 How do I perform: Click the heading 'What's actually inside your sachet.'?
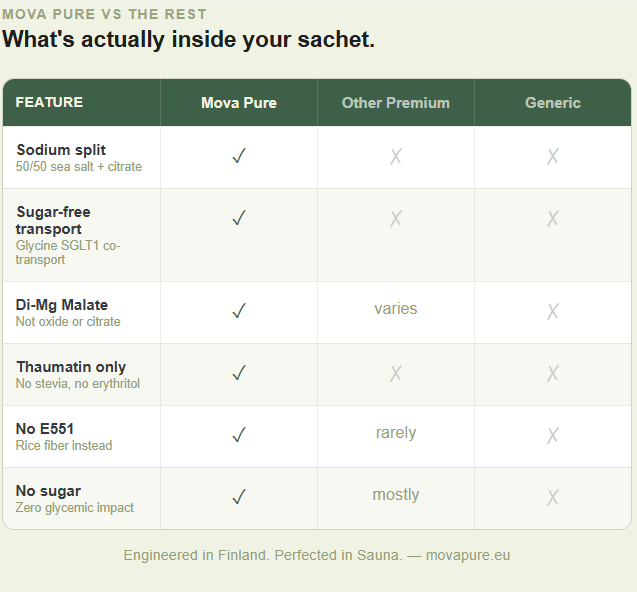pyautogui.click(x=188, y=40)
